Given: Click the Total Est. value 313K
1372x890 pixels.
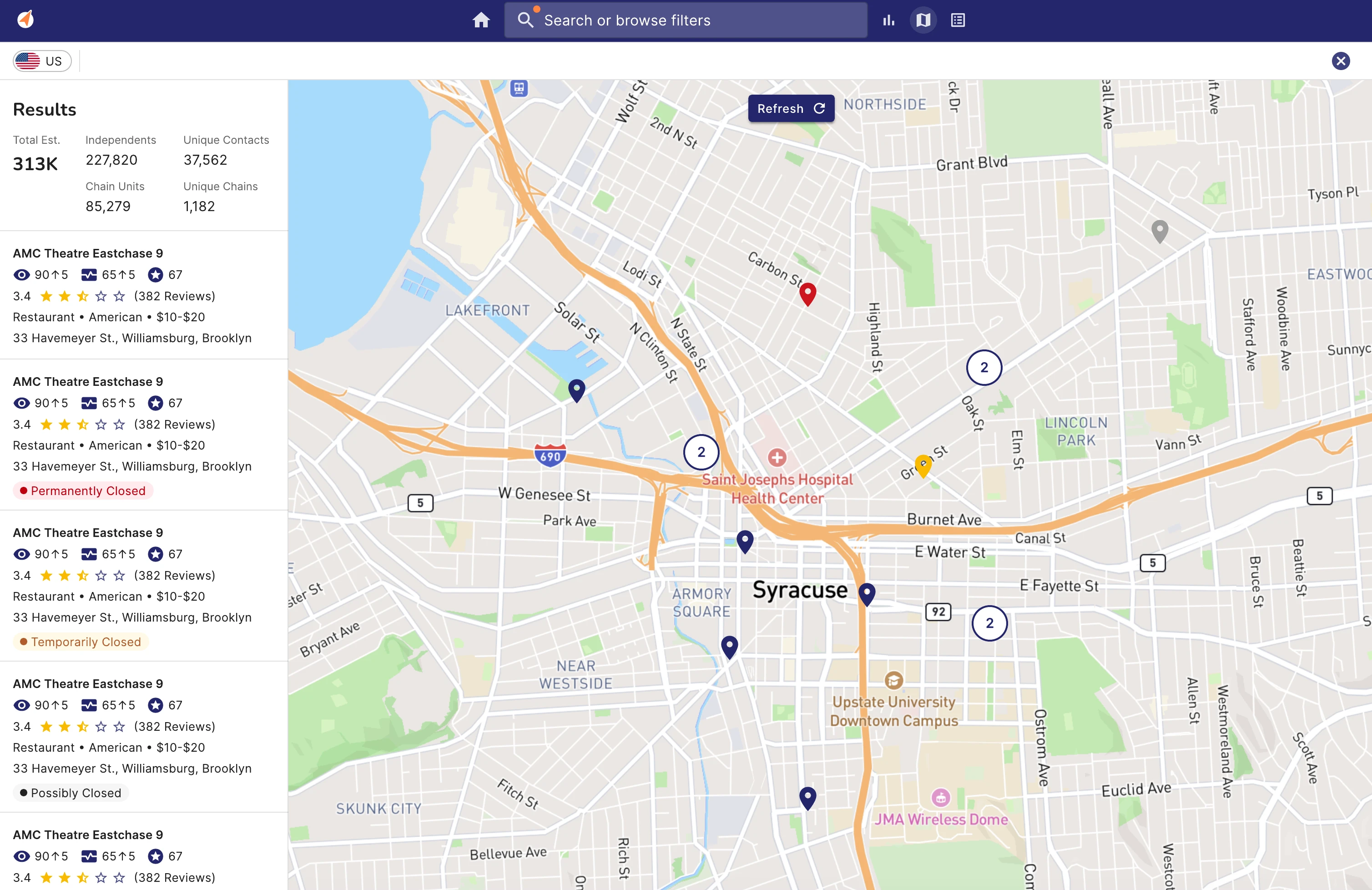Looking at the screenshot, I should click(x=35, y=164).
